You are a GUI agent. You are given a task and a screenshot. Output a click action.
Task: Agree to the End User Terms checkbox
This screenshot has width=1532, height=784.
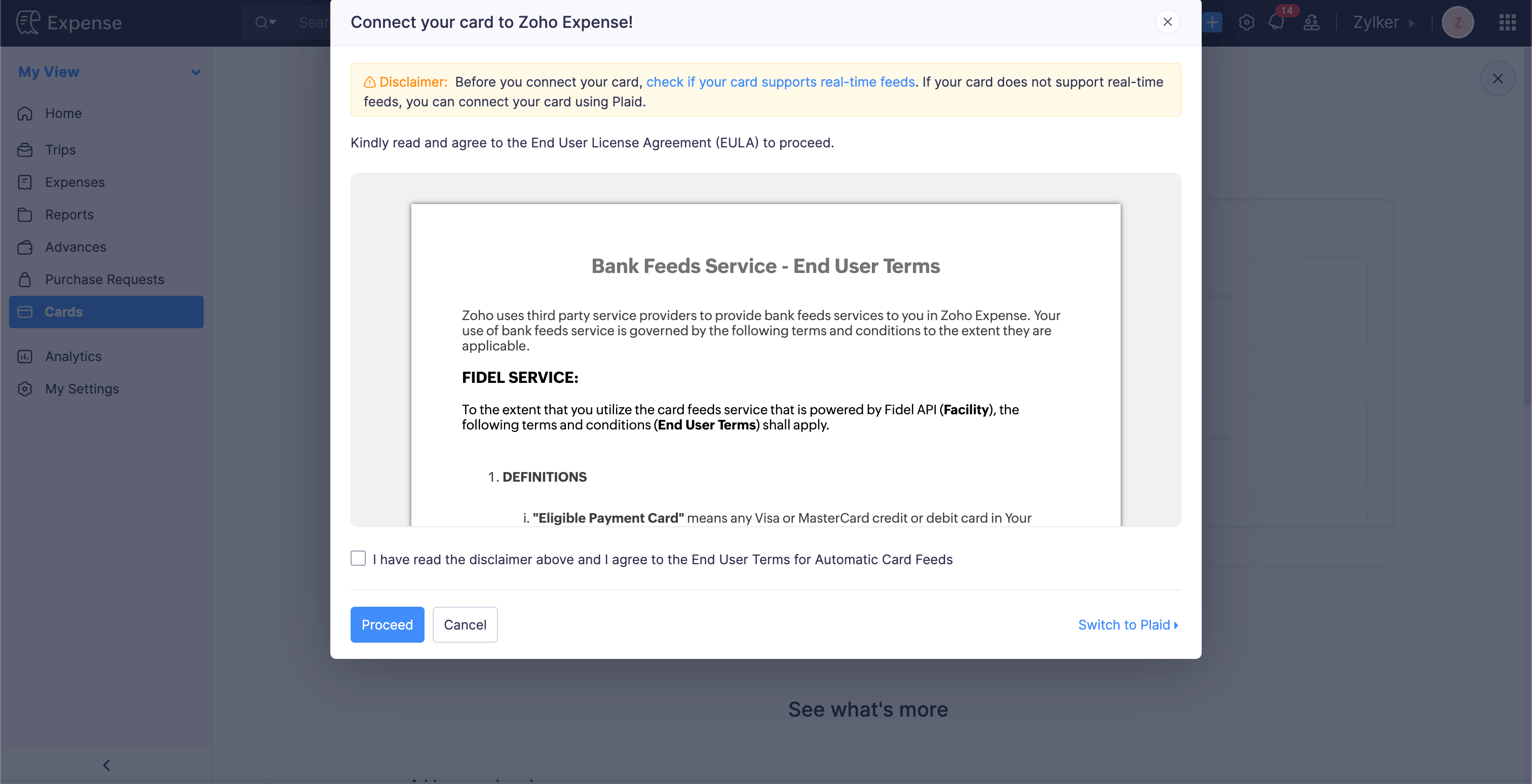[358, 558]
